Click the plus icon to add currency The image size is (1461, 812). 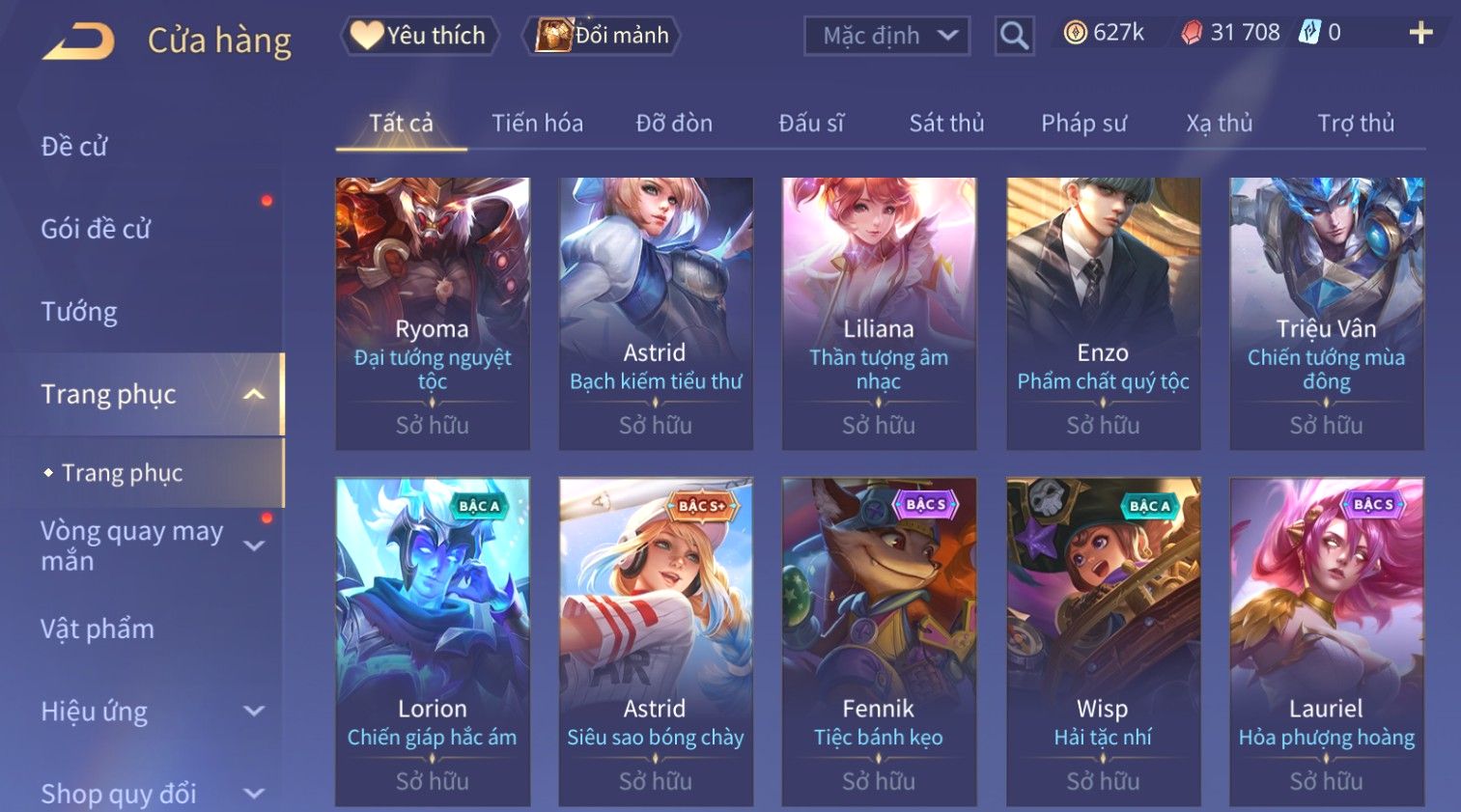pos(1420,33)
